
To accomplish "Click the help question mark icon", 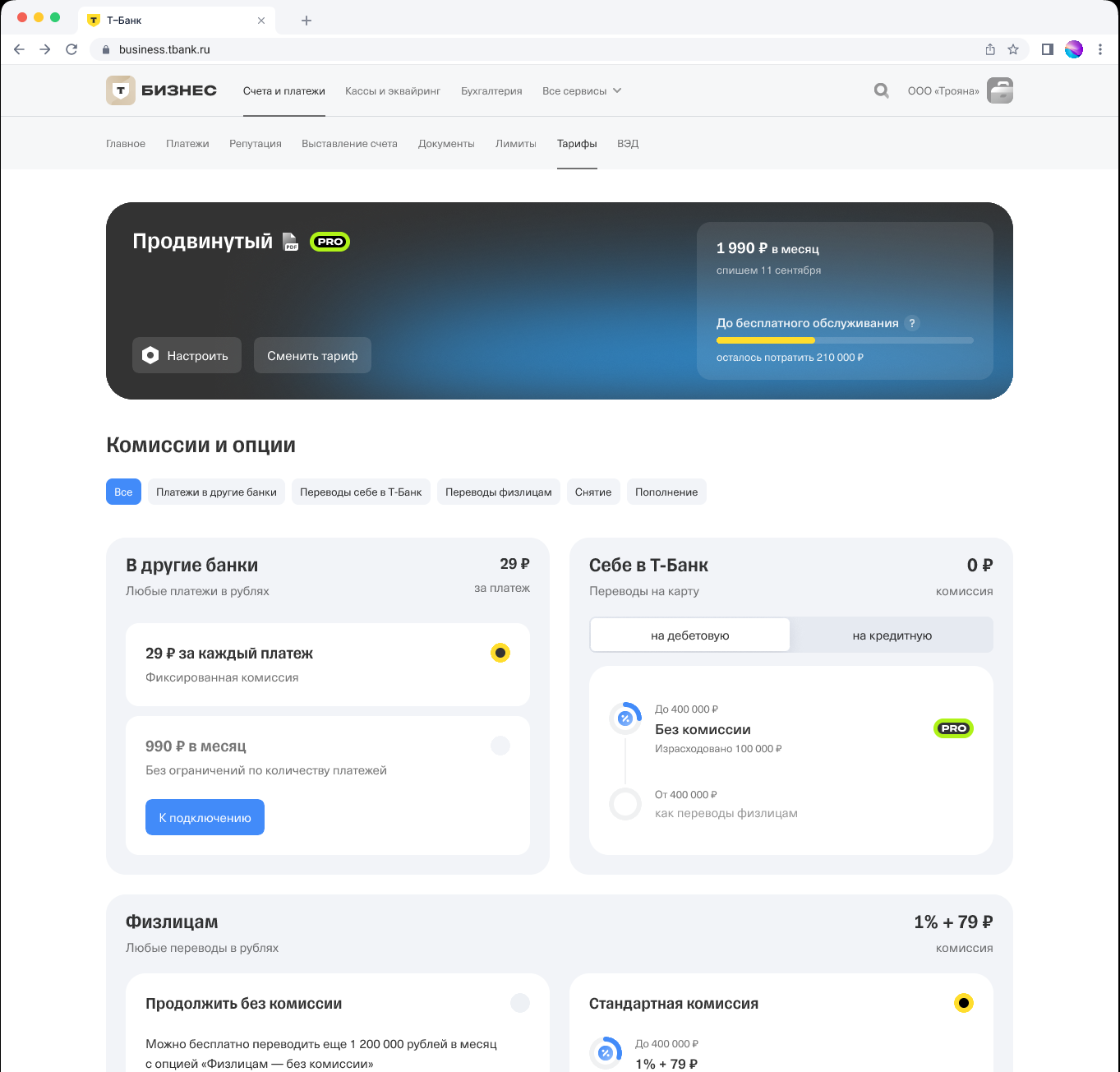I will pyautogui.click(x=911, y=323).
